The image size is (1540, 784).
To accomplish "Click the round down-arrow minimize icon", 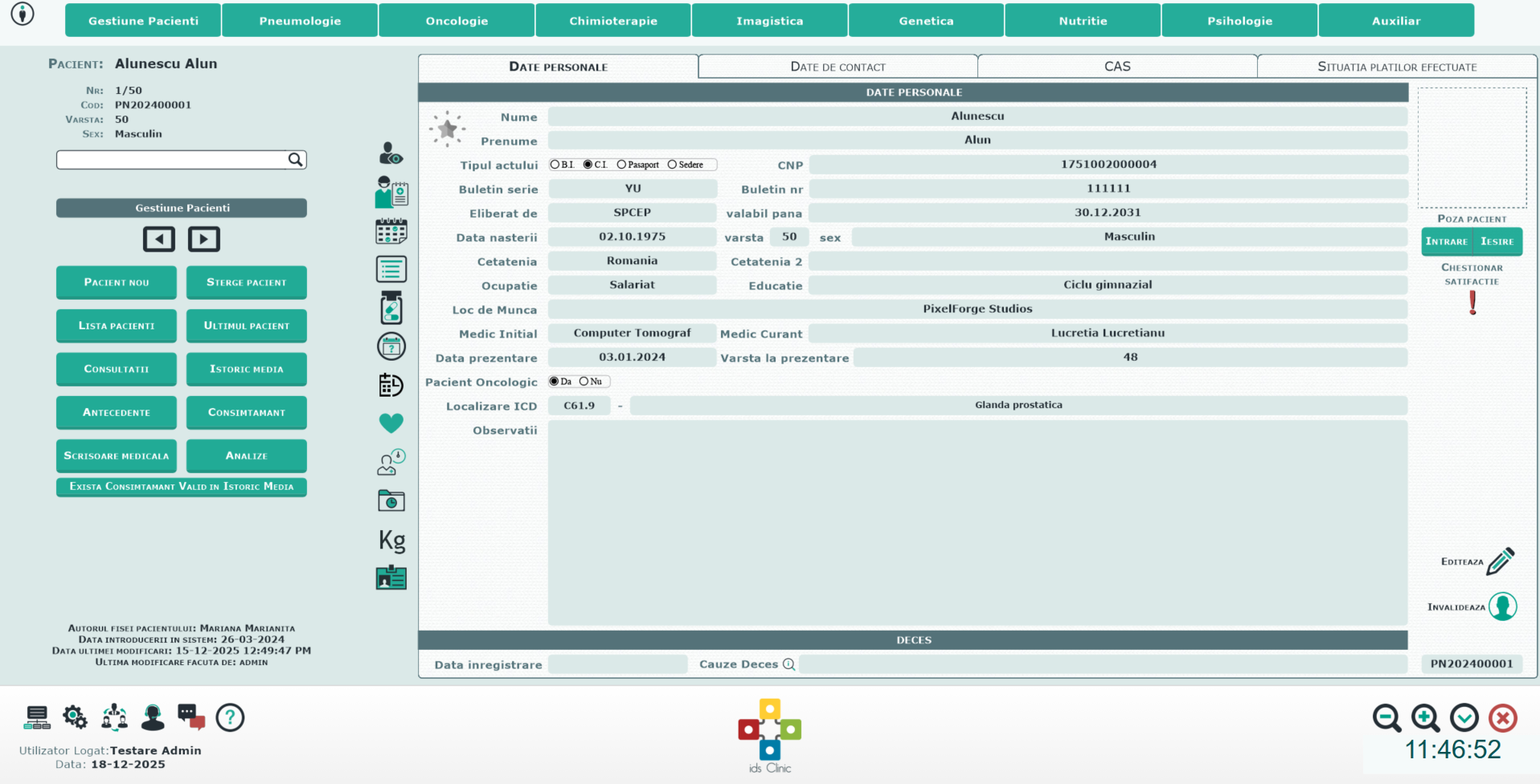I will (x=1464, y=718).
